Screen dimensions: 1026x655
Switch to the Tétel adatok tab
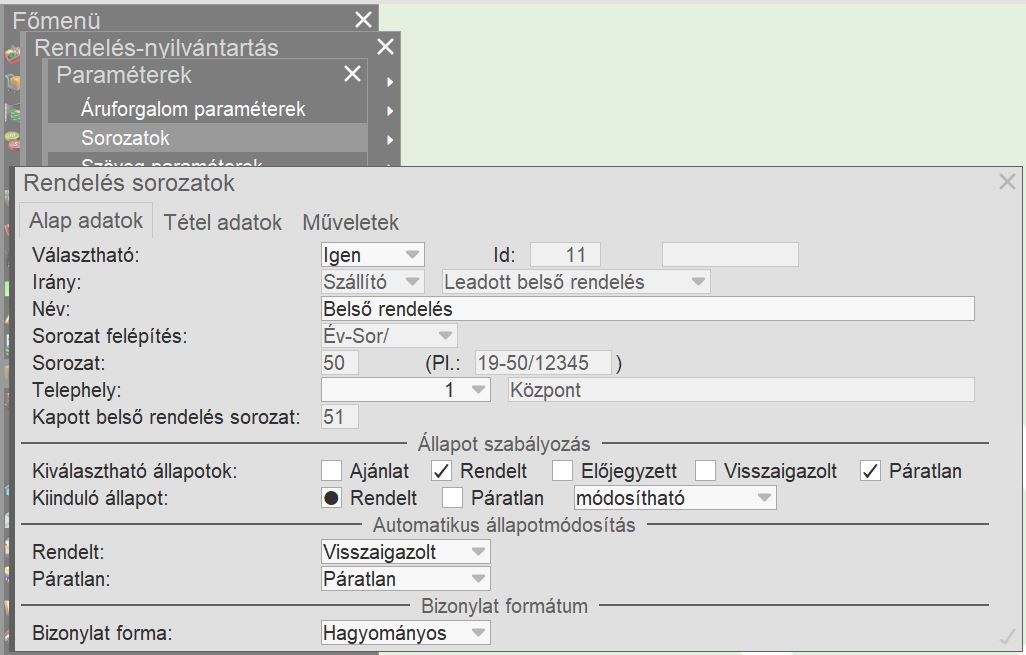click(222, 222)
